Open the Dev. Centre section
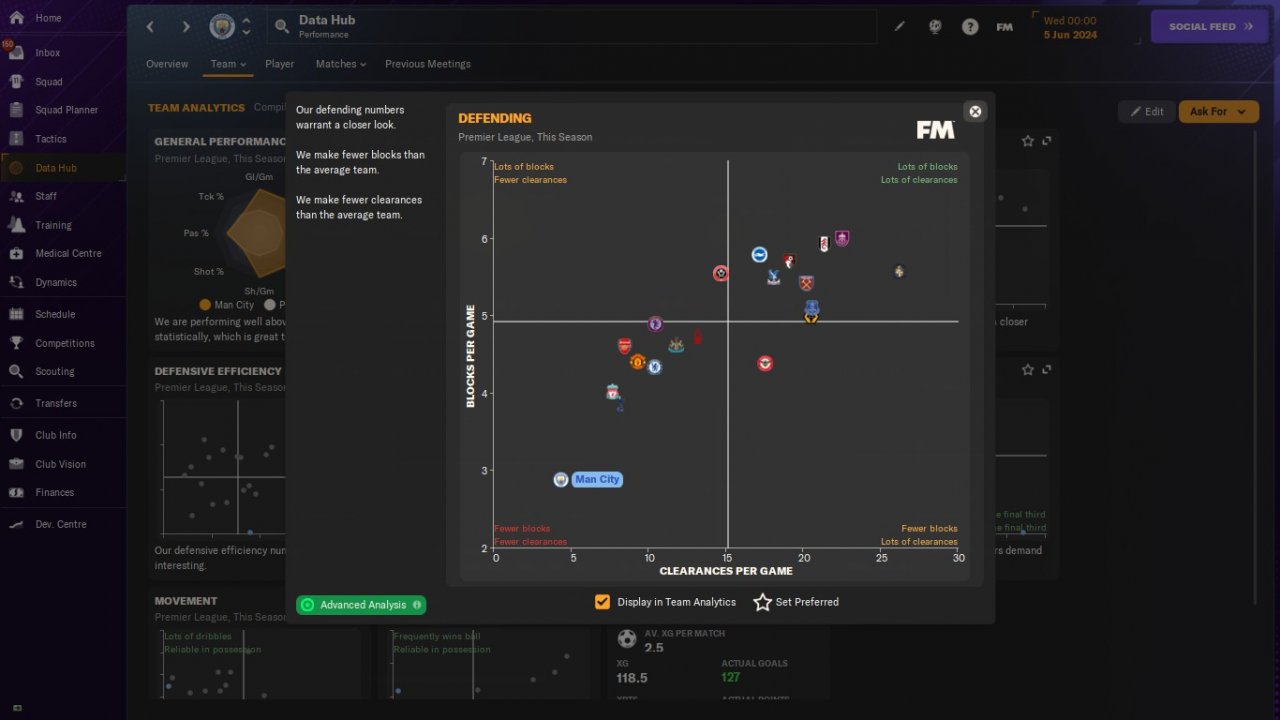Viewport: 1280px width, 720px height. 62,524
